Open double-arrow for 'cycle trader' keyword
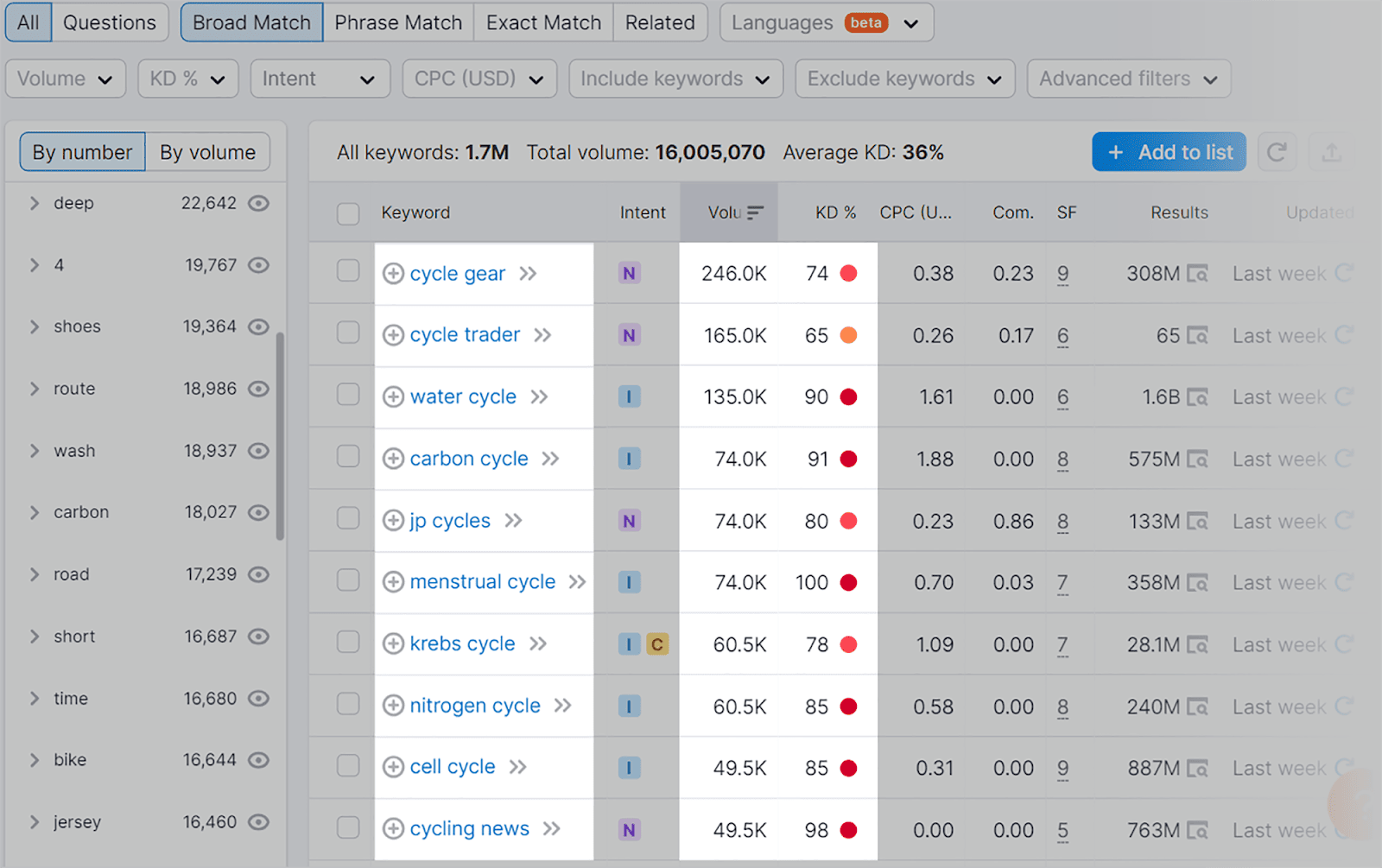The image size is (1382, 868). [x=542, y=335]
